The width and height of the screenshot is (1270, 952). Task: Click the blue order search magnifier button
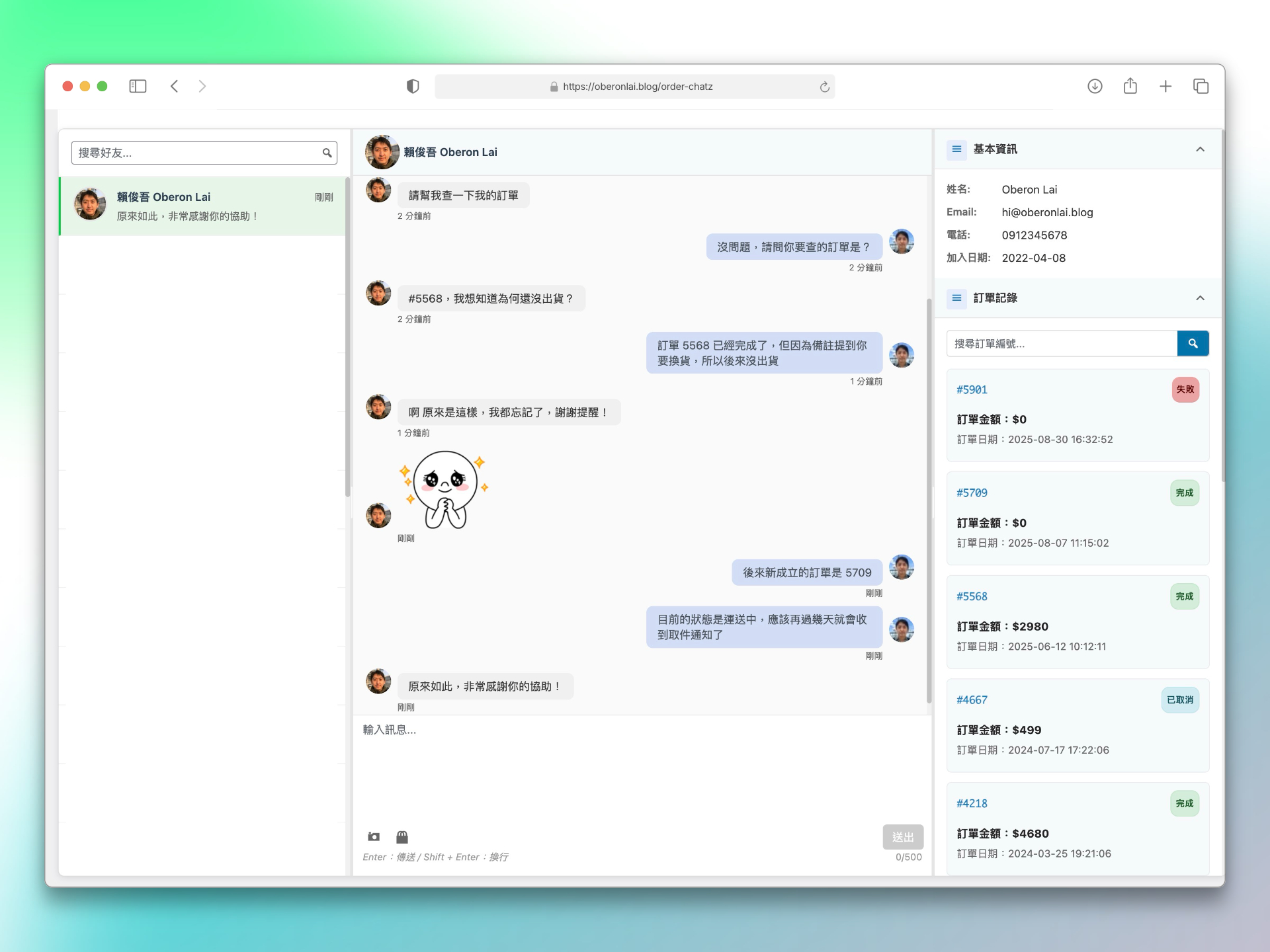coord(1193,344)
